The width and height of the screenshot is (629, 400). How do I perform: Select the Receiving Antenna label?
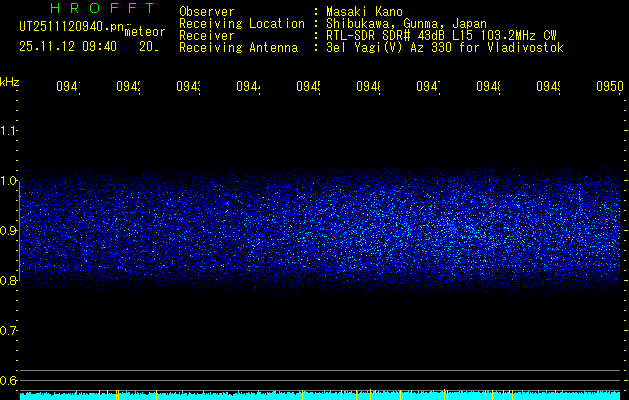pyautogui.click(x=238, y=47)
